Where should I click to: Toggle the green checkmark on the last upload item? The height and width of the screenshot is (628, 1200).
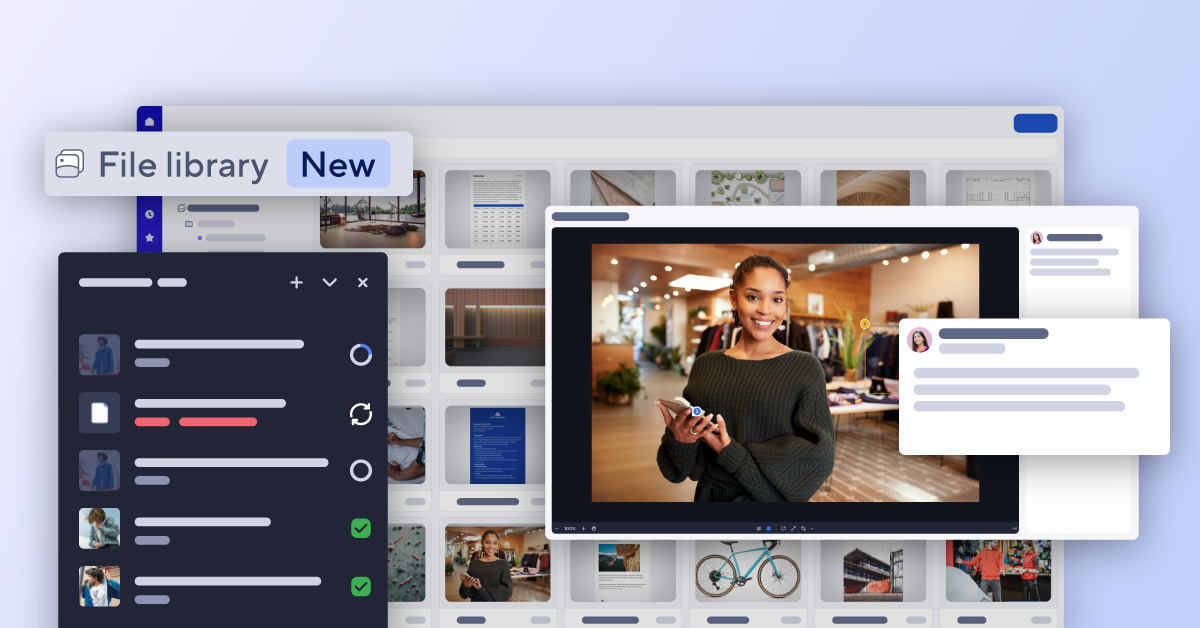tap(361, 586)
